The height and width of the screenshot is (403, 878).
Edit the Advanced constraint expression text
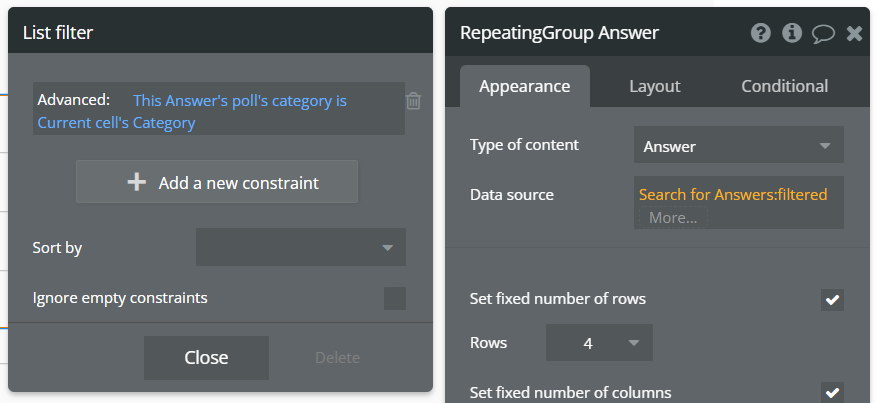pyautogui.click(x=240, y=101)
